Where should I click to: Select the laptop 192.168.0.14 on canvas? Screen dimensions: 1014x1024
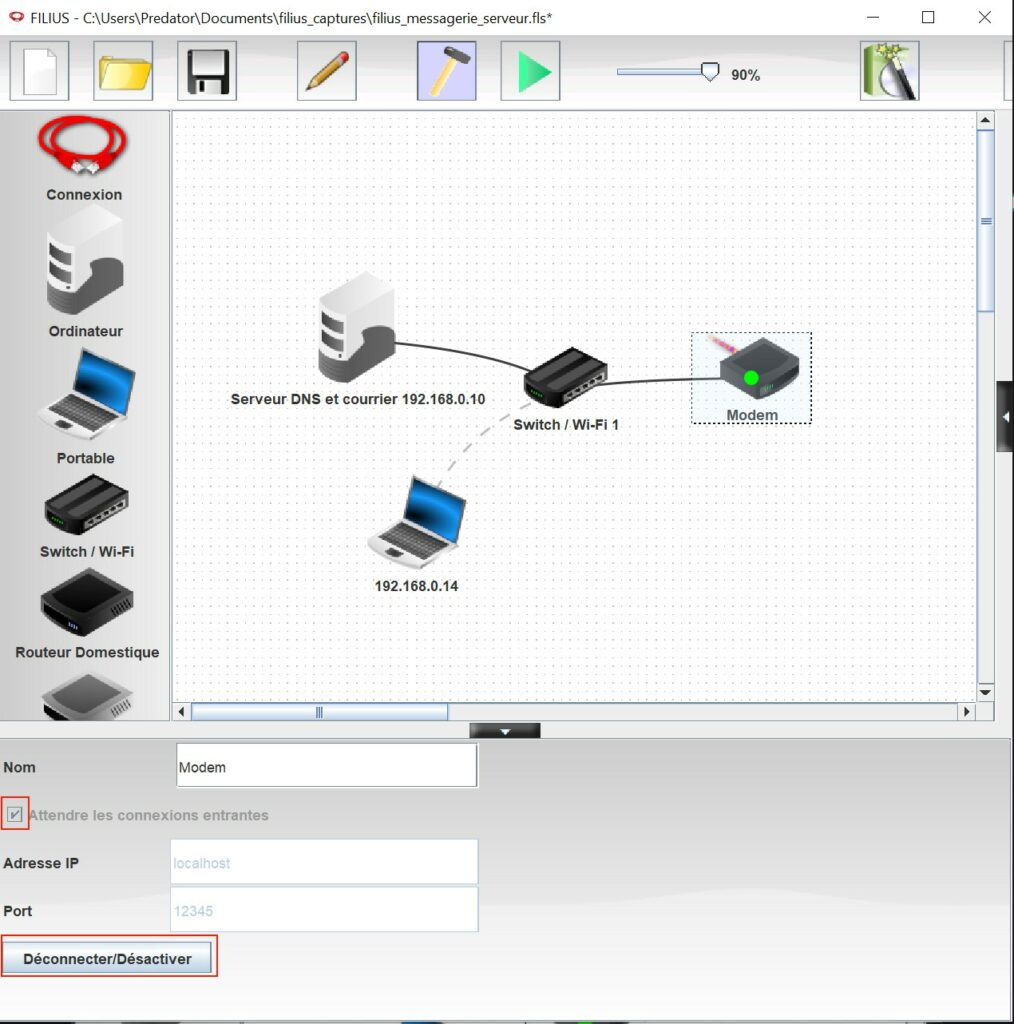click(x=417, y=522)
